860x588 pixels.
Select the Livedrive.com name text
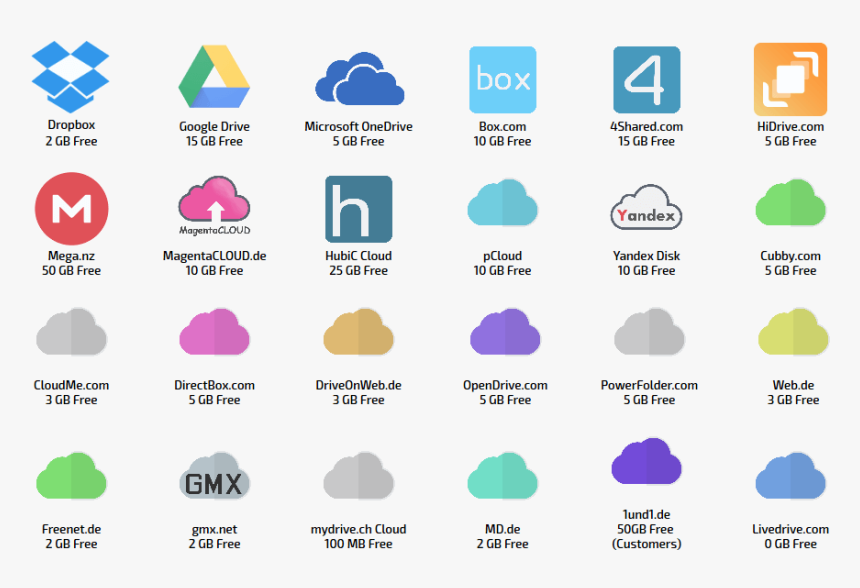click(790, 529)
